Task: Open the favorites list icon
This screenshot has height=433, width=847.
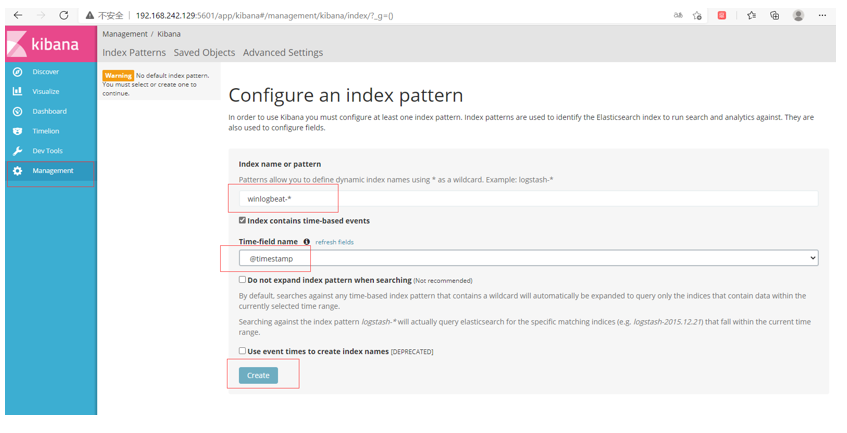Action: click(751, 15)
